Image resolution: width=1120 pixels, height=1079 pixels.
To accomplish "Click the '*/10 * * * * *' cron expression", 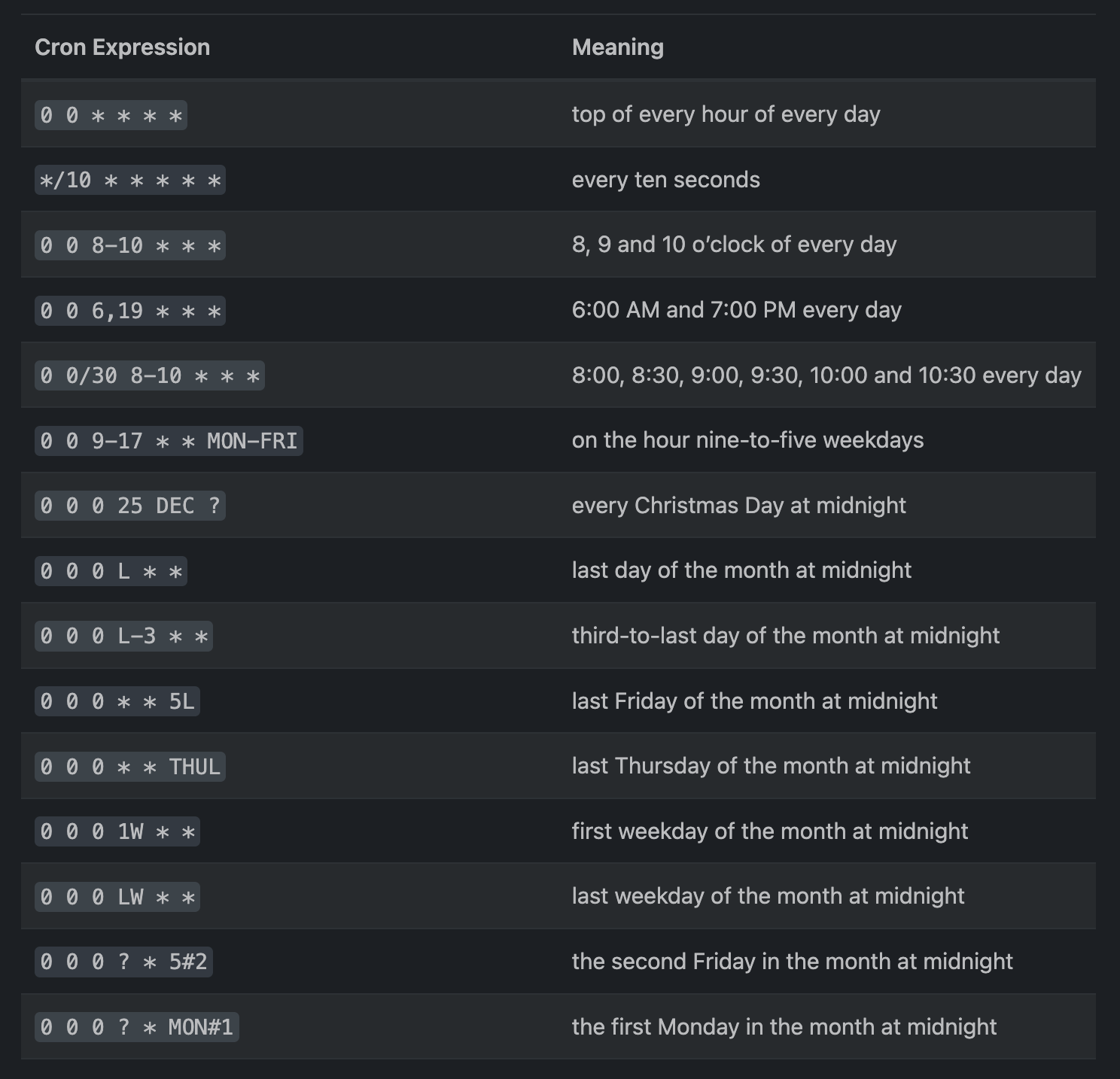I will pyautogui.click(x=129, y=181).
